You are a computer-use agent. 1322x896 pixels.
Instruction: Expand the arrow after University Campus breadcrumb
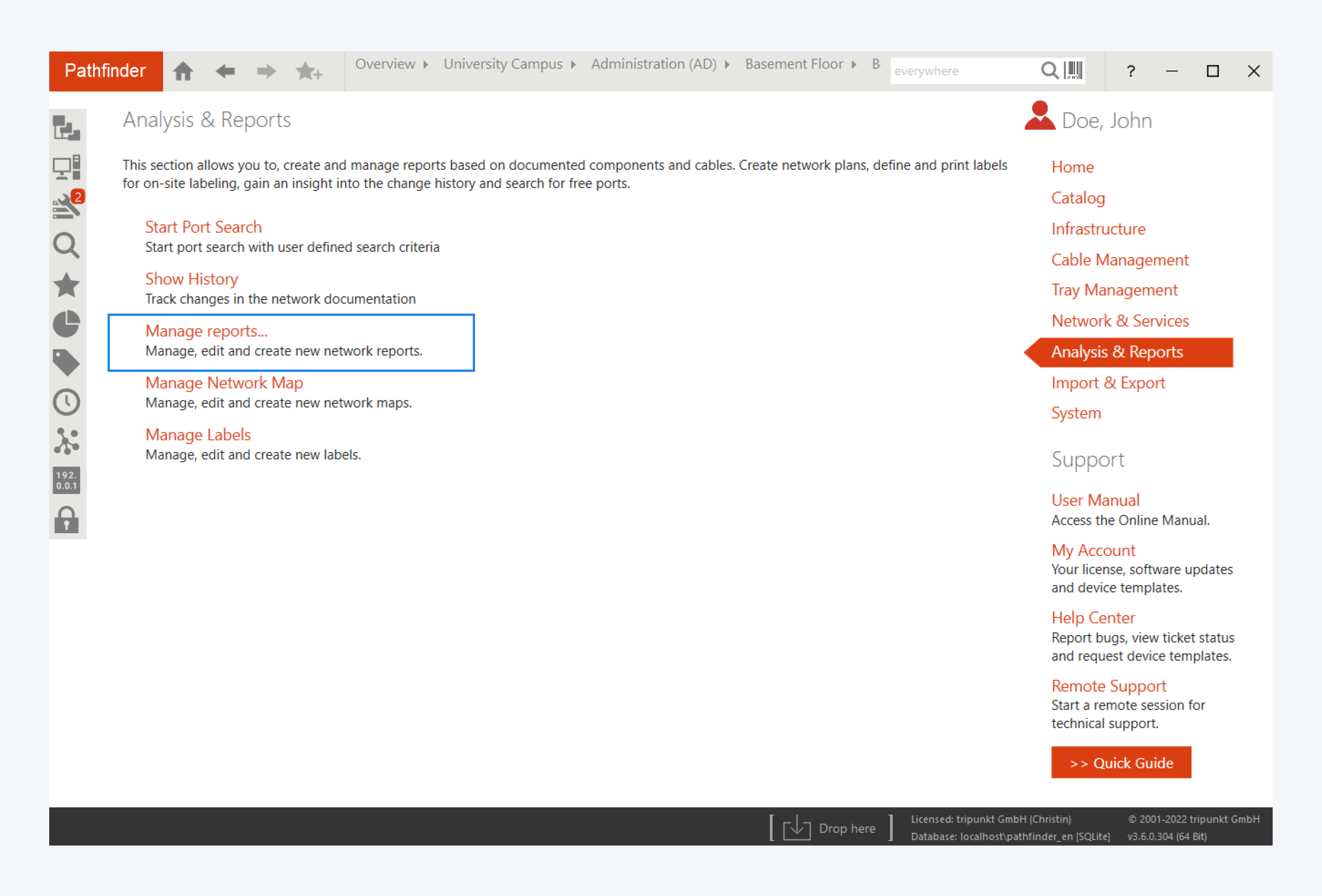point(573,64)
